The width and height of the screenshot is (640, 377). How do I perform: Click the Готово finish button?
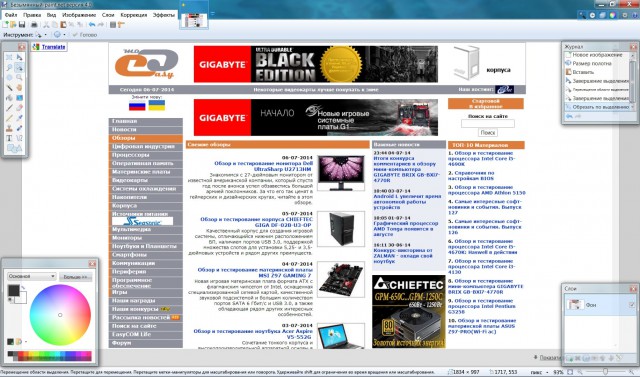point(85,35)
